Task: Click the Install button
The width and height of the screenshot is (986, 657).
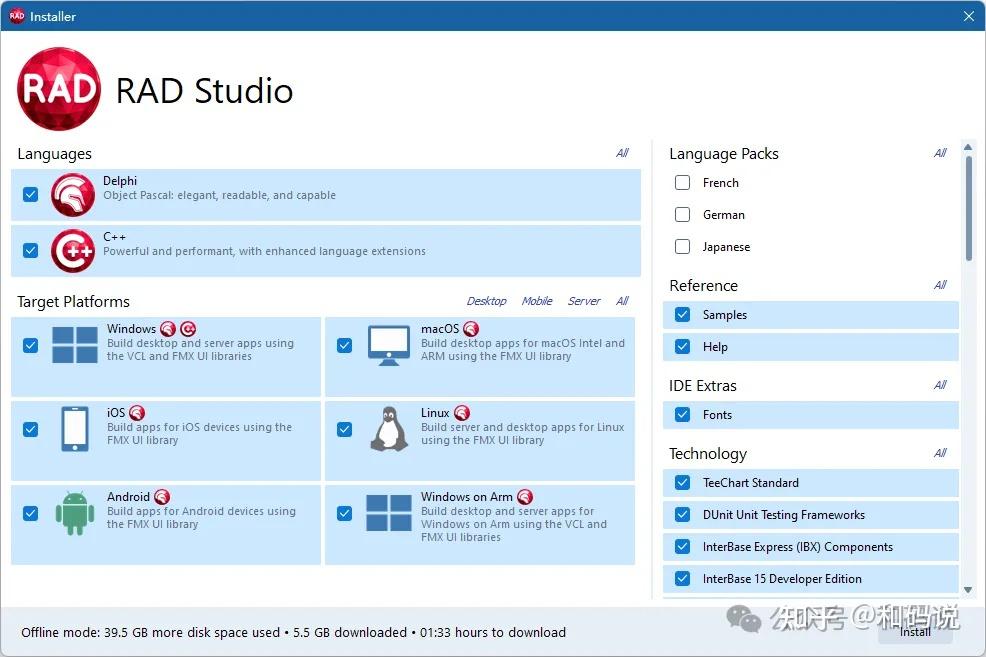Action: (915, 632)
